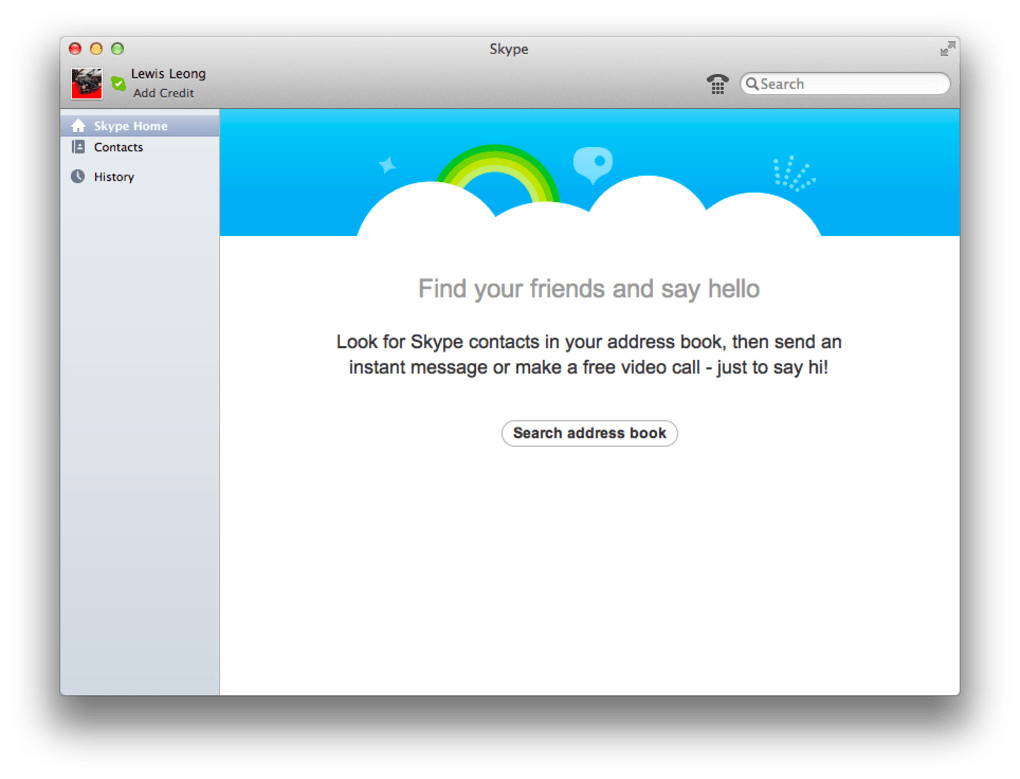The height and width of the screenshot is (779, 1020).
Task: Zoom the Skype window with the green button
Action: pyautogui.click(x=117, y=49)
